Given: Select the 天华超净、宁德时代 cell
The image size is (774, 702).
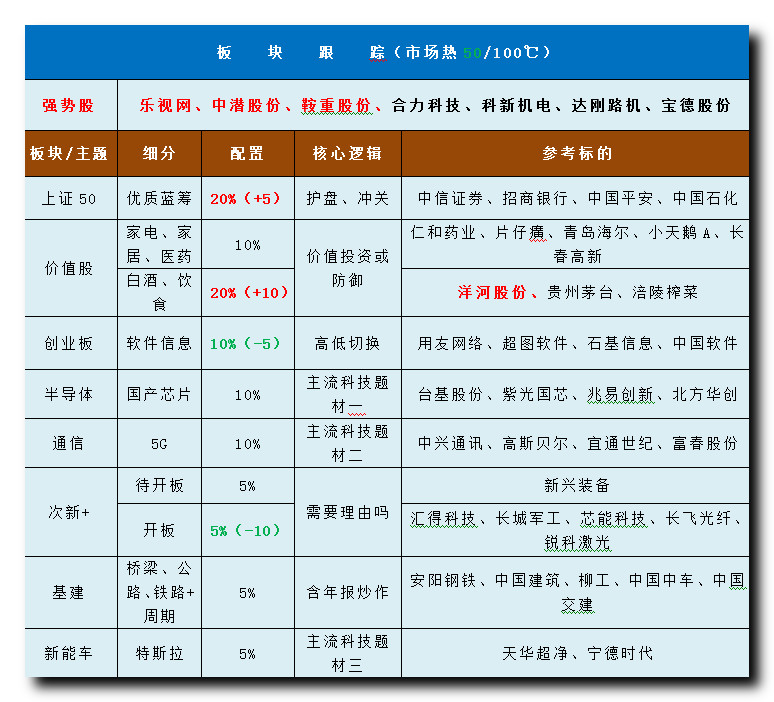Looking at the screenshot, I should click(x=576, y=653).
